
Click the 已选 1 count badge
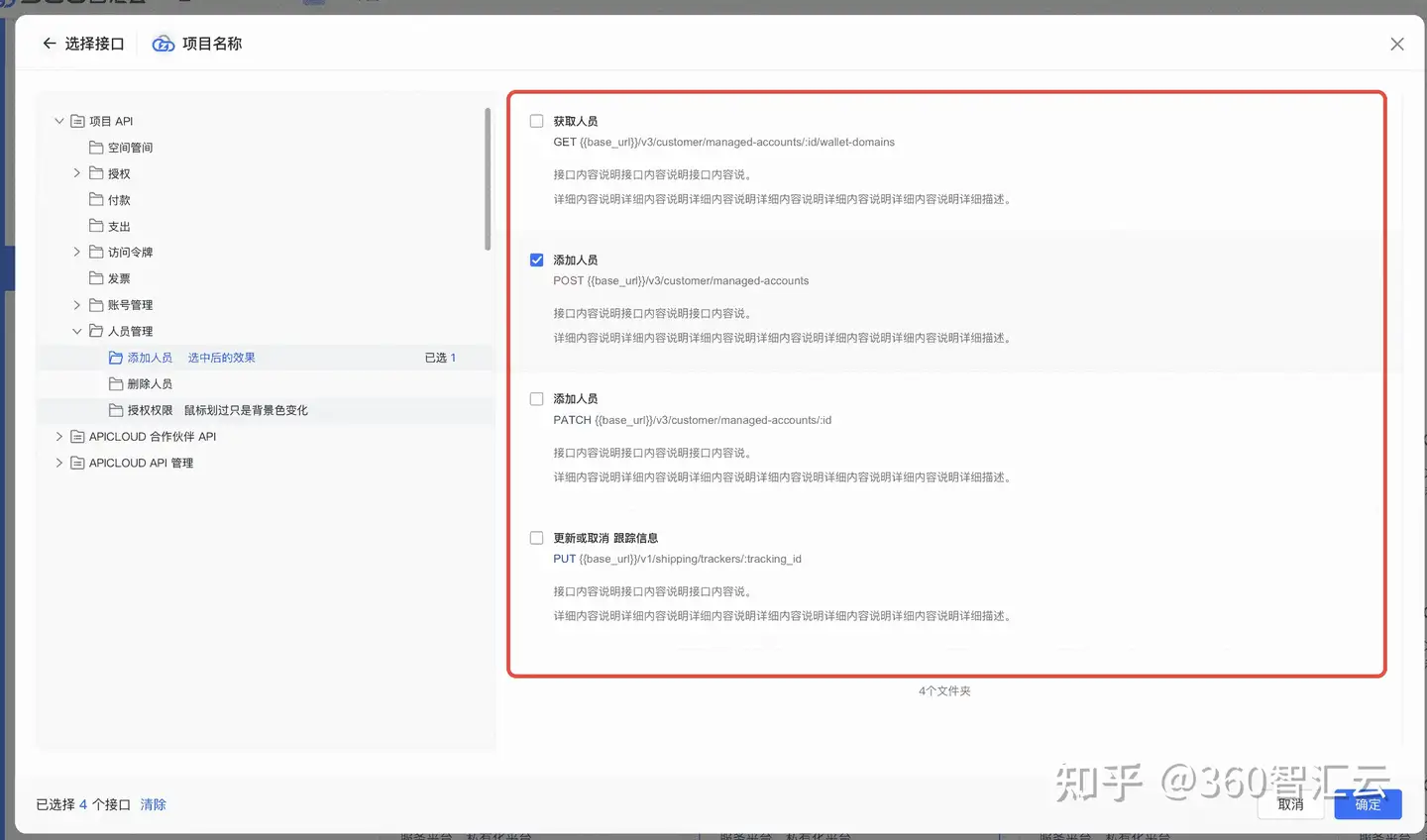click(x=440, y=358)
